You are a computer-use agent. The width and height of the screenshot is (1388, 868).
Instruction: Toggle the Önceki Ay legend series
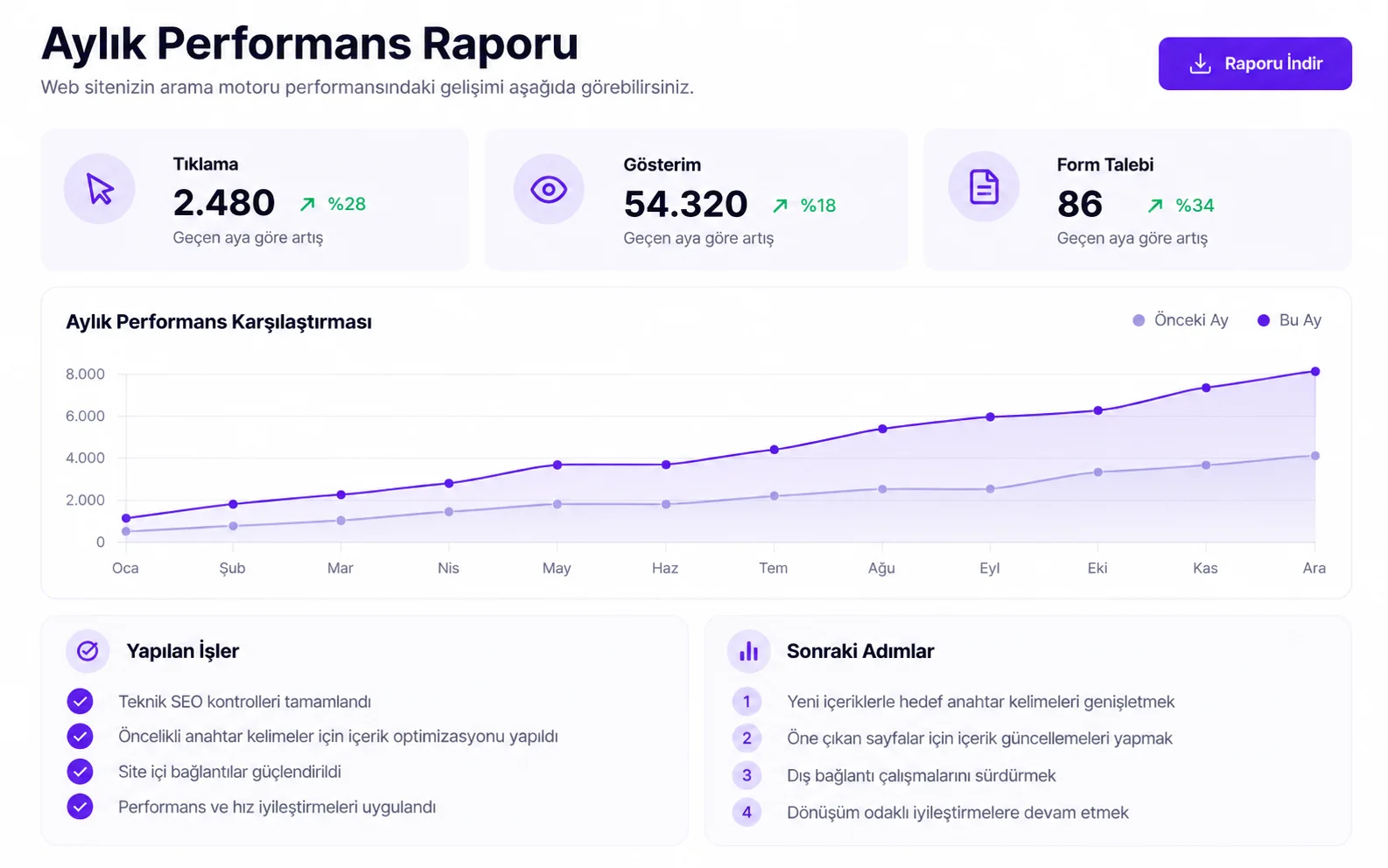(1181, 320)
